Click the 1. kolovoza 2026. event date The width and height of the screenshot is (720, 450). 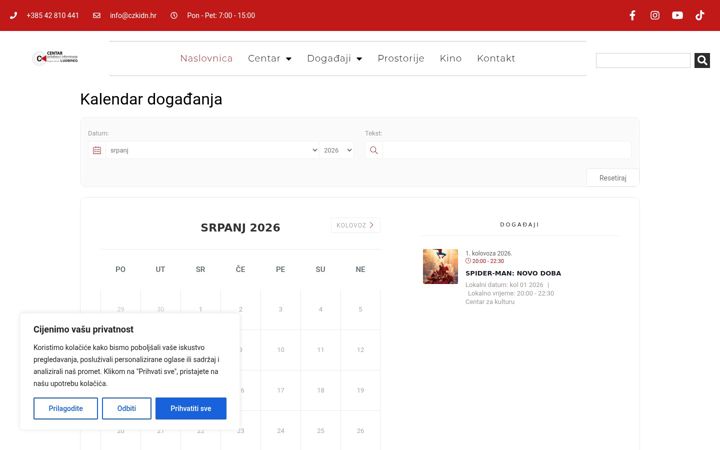pyautogui.click(x=489, y=253)
